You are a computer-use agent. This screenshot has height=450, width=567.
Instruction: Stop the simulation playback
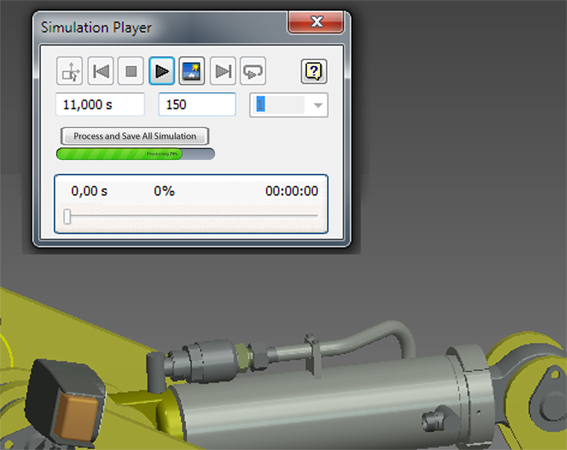pyautogui.click(x=131, y=71)
